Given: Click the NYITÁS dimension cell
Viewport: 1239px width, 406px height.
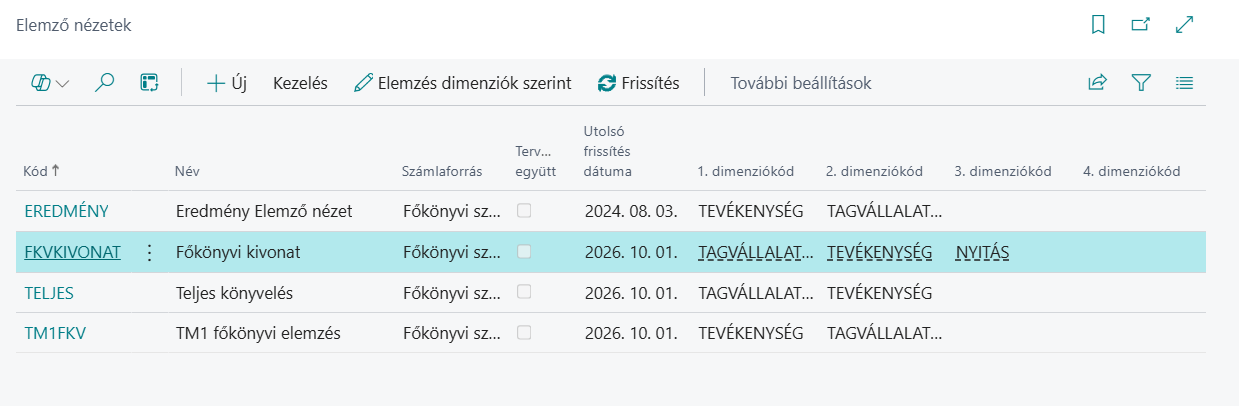Looking at the screenshot, I should (x=982, y=253).
